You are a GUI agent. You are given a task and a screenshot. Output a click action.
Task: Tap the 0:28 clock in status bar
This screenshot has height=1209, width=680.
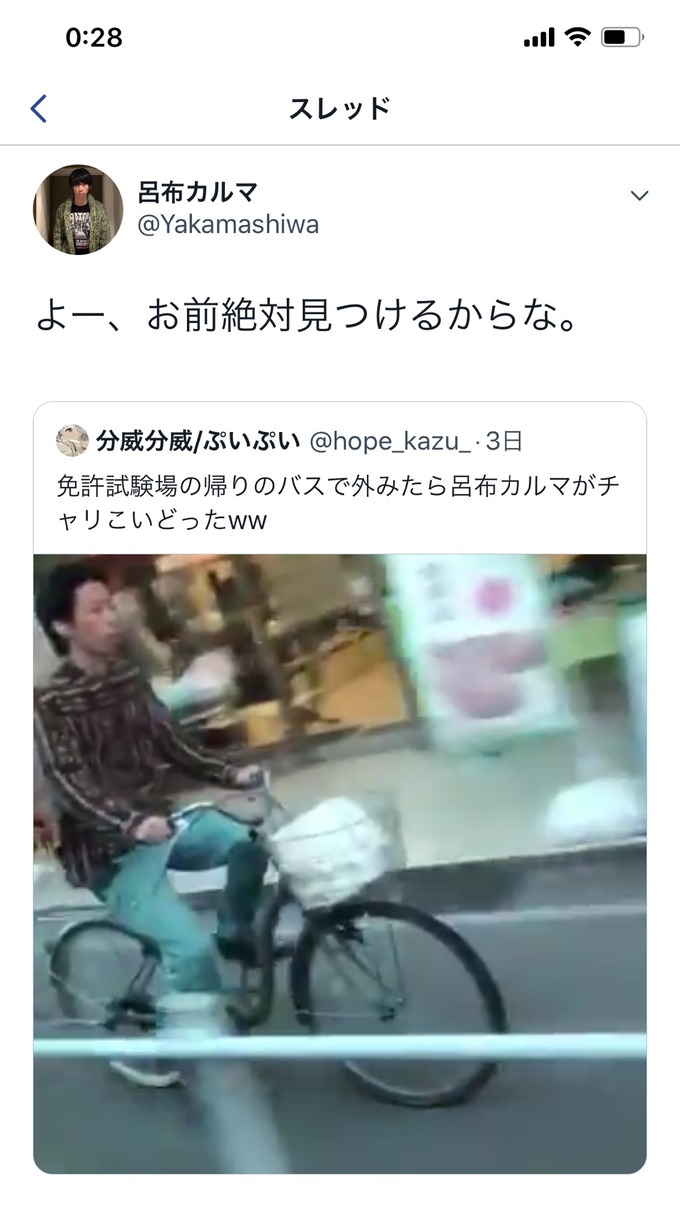point(94,38)
